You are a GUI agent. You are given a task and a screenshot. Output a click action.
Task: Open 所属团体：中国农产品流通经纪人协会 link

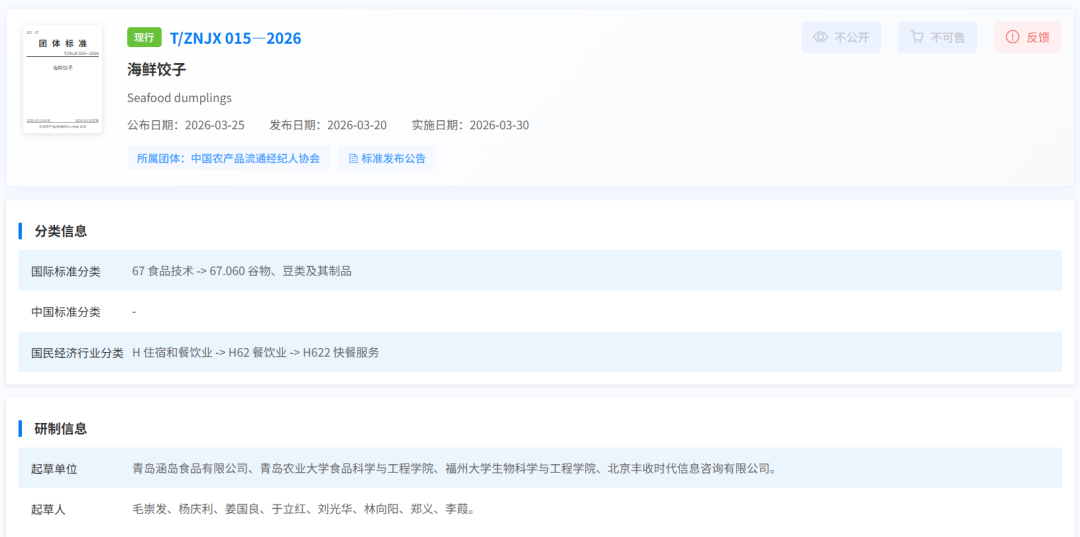[x=228, y=158]
